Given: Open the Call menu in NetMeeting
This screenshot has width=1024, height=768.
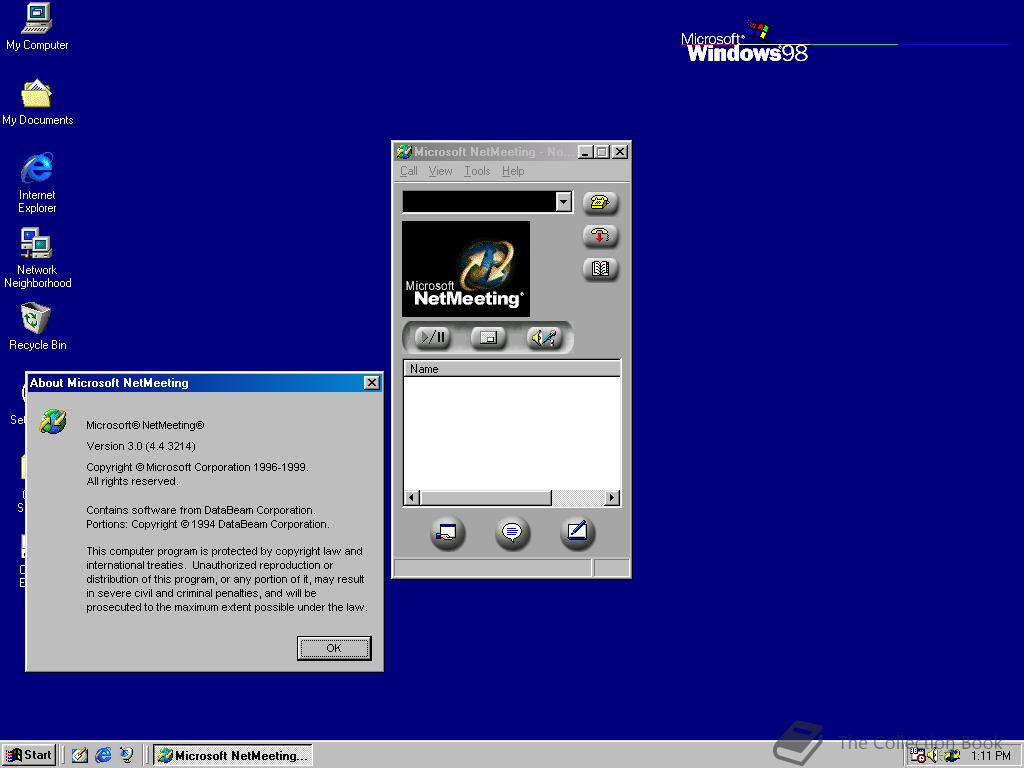Looking at the screenshot, I should tap(409, 171).
